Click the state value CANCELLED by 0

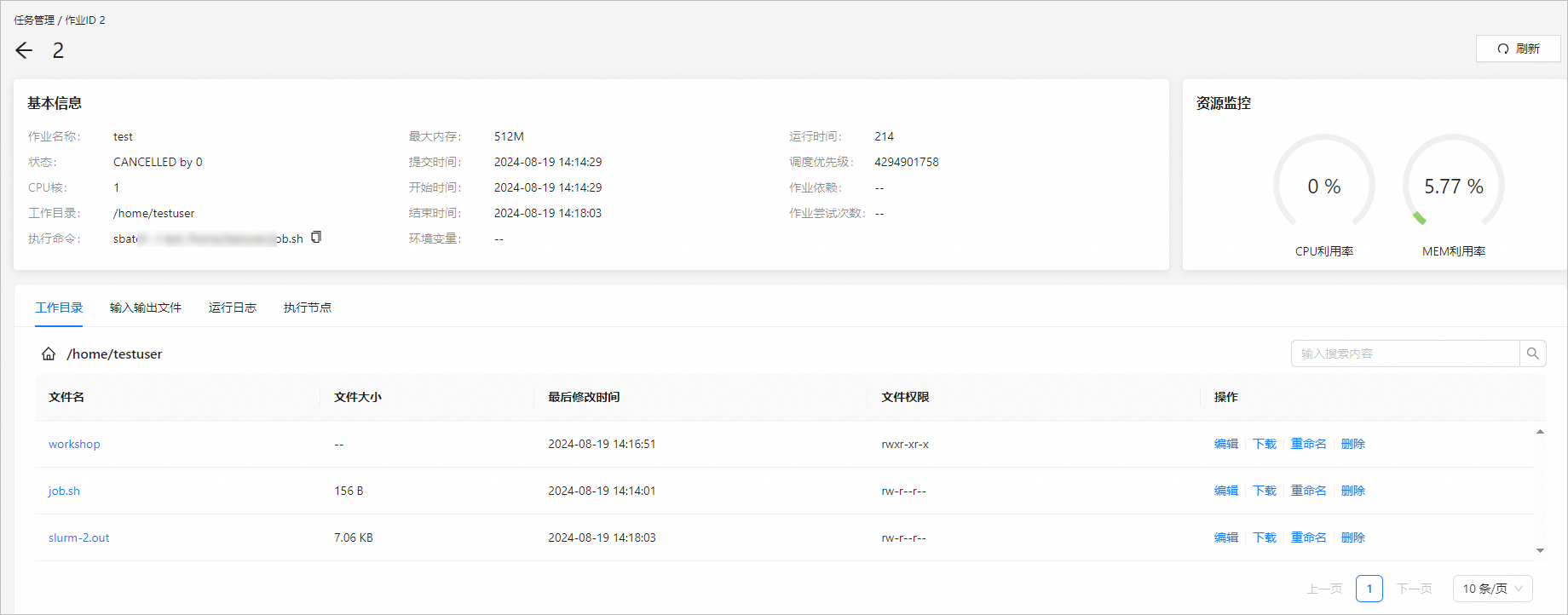158,162
